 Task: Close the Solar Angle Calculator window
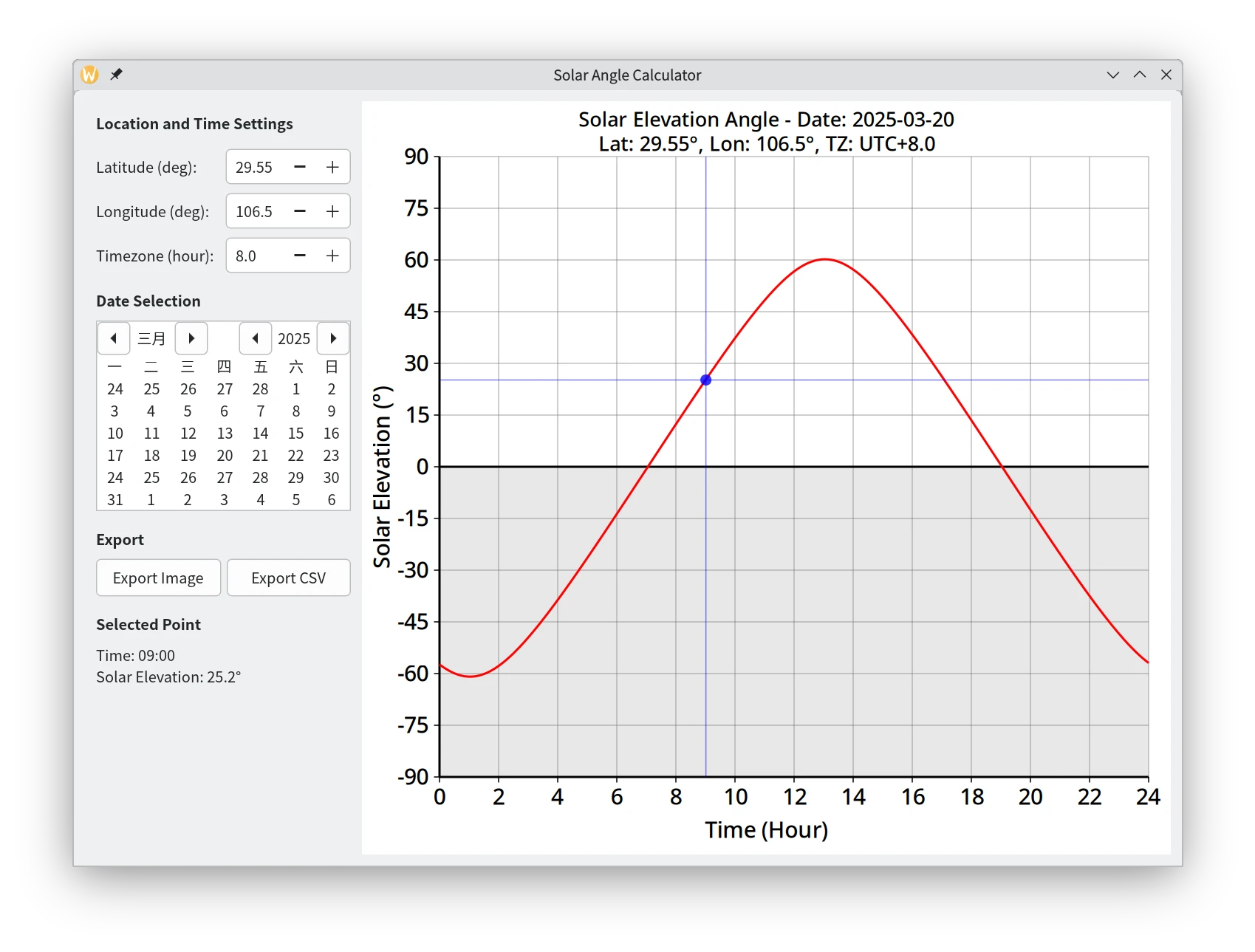[x=1166, y=75]
